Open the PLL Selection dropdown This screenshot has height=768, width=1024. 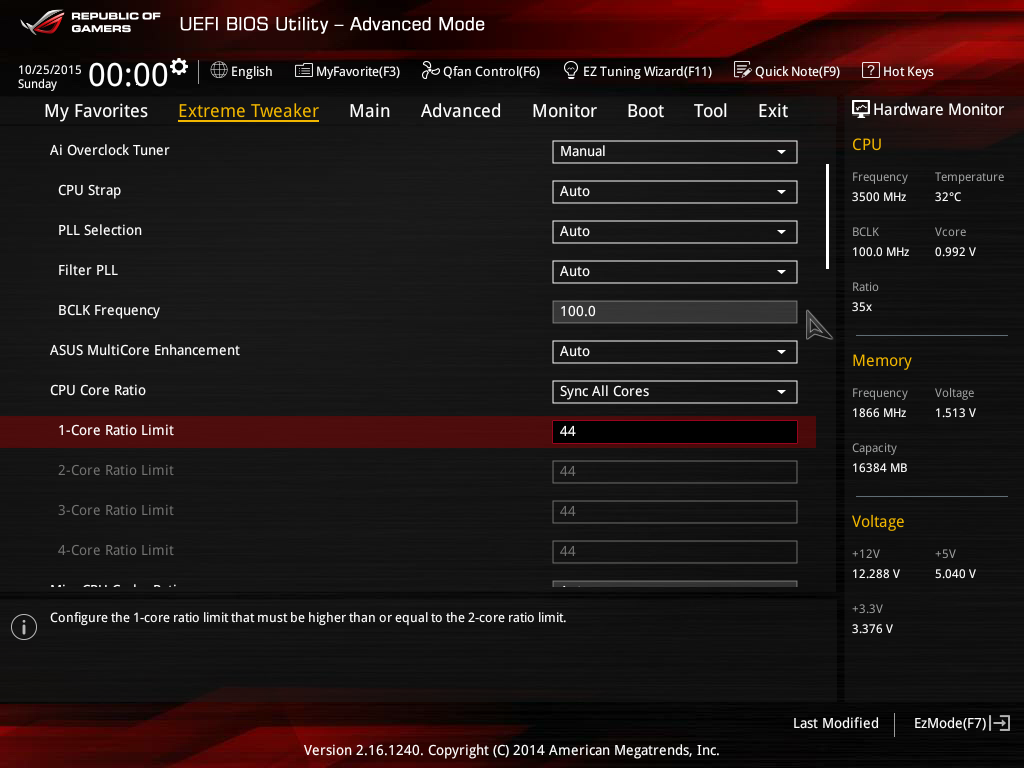point(675,231)
